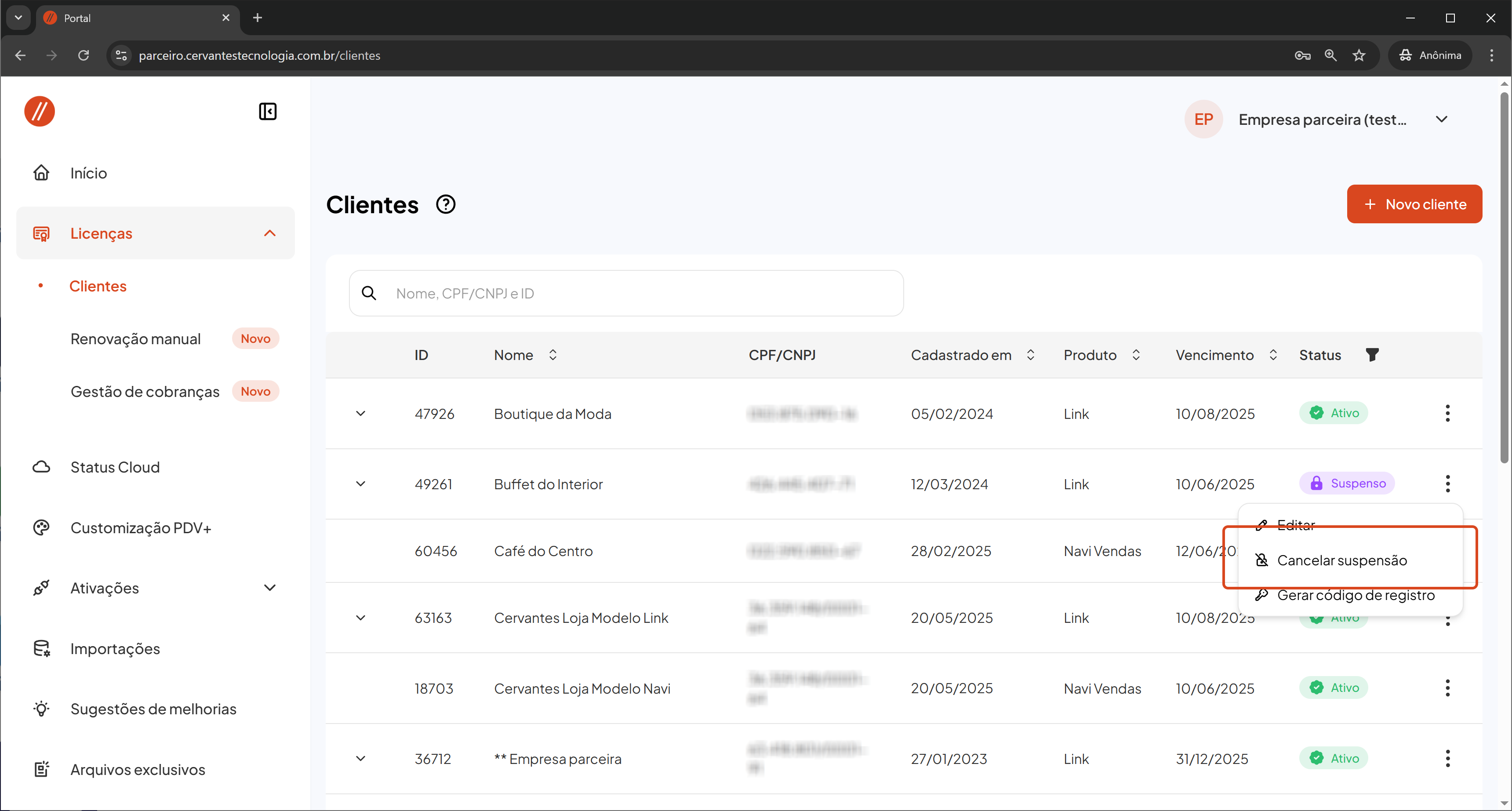Open actions menu for Boutique da Moda
1512x811 pixels.
pyautogui.click(x=1447, y=414)
